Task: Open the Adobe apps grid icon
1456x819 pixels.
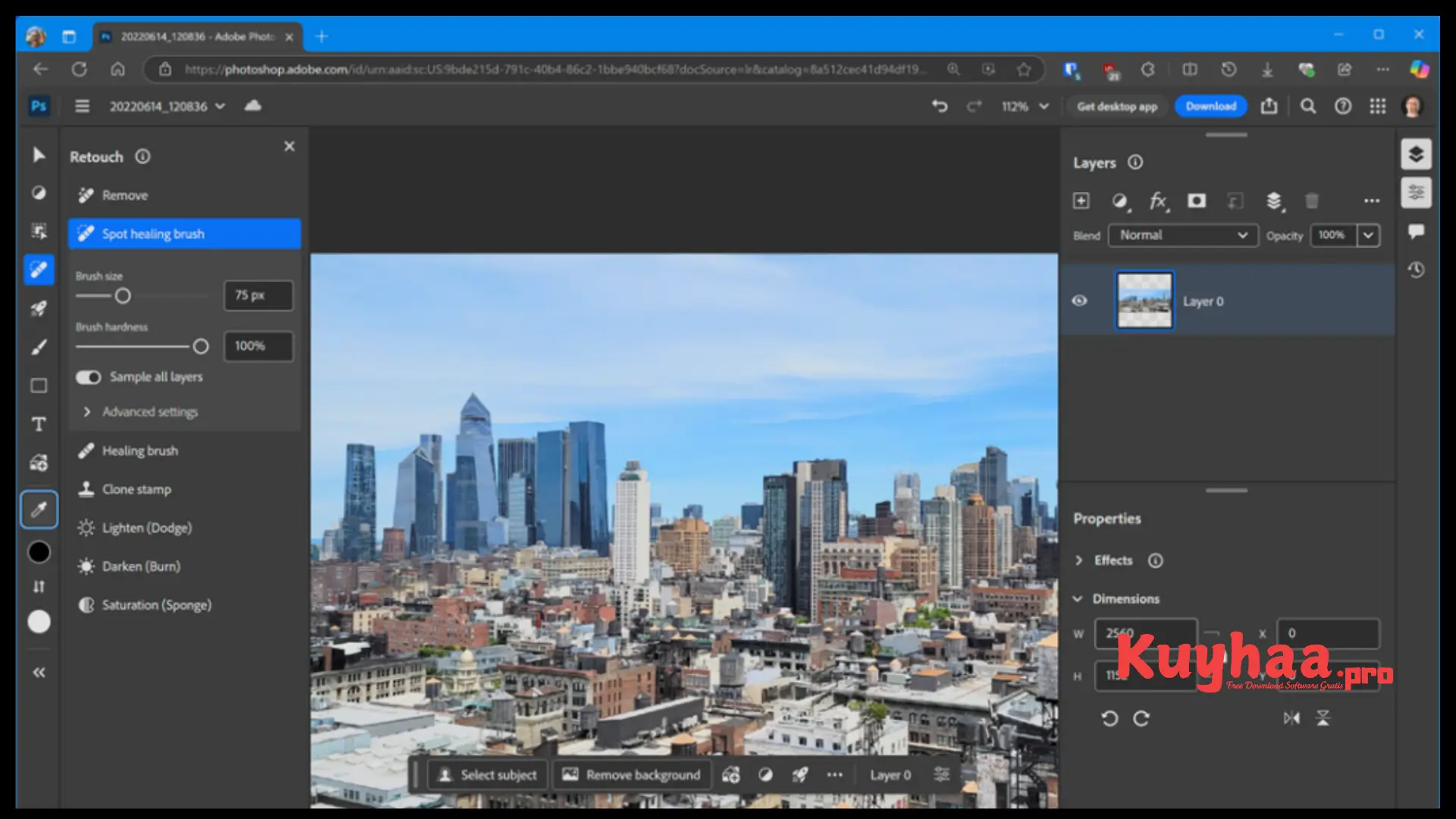Action: [1378, 106]
